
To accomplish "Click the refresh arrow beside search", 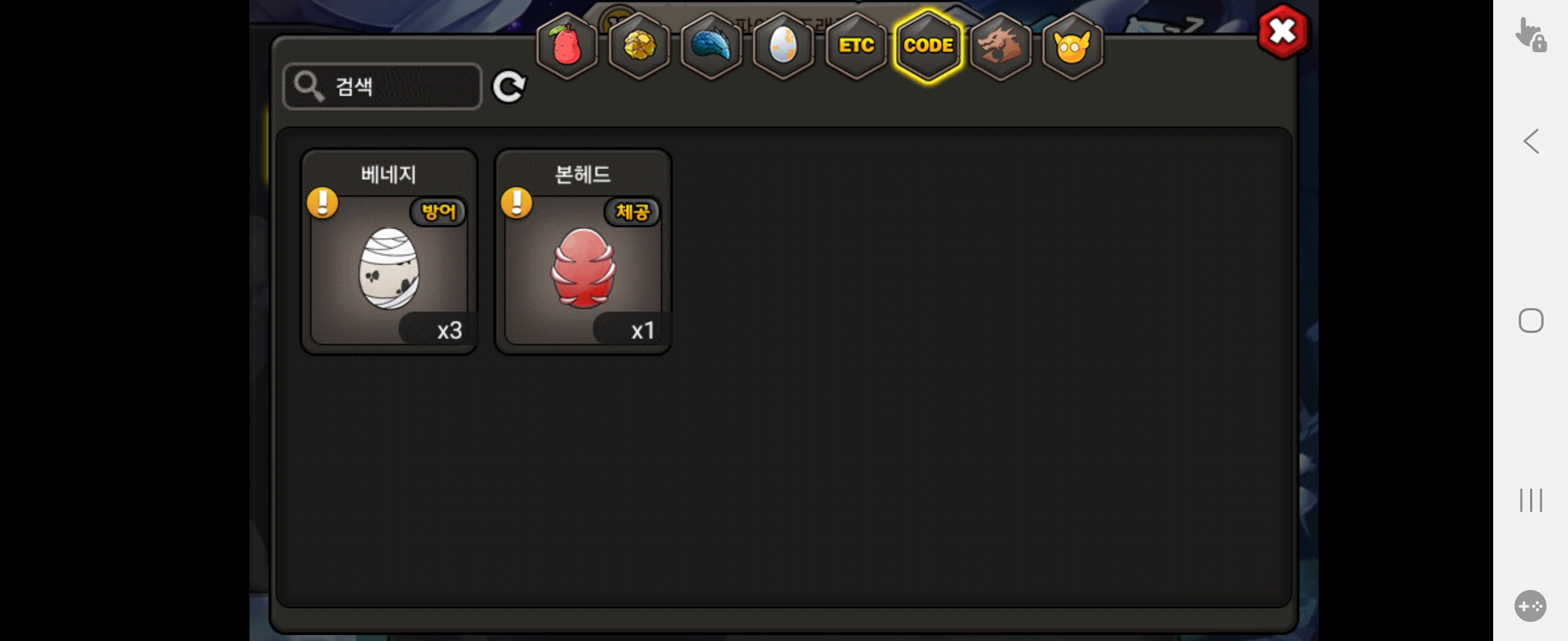I will (x=509, y=87).
